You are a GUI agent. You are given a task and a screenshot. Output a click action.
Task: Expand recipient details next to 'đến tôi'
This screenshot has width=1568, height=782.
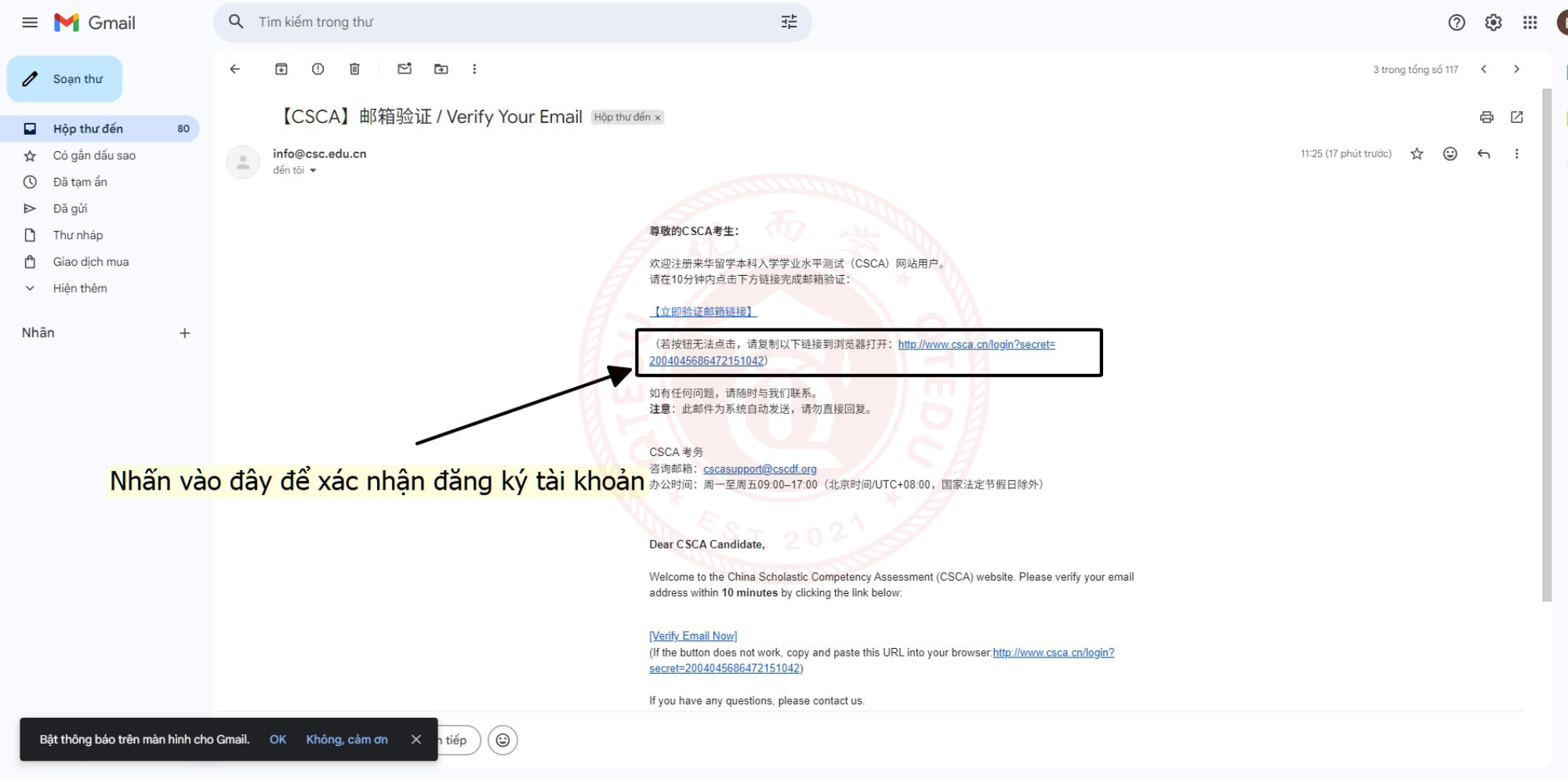[313, 171]
